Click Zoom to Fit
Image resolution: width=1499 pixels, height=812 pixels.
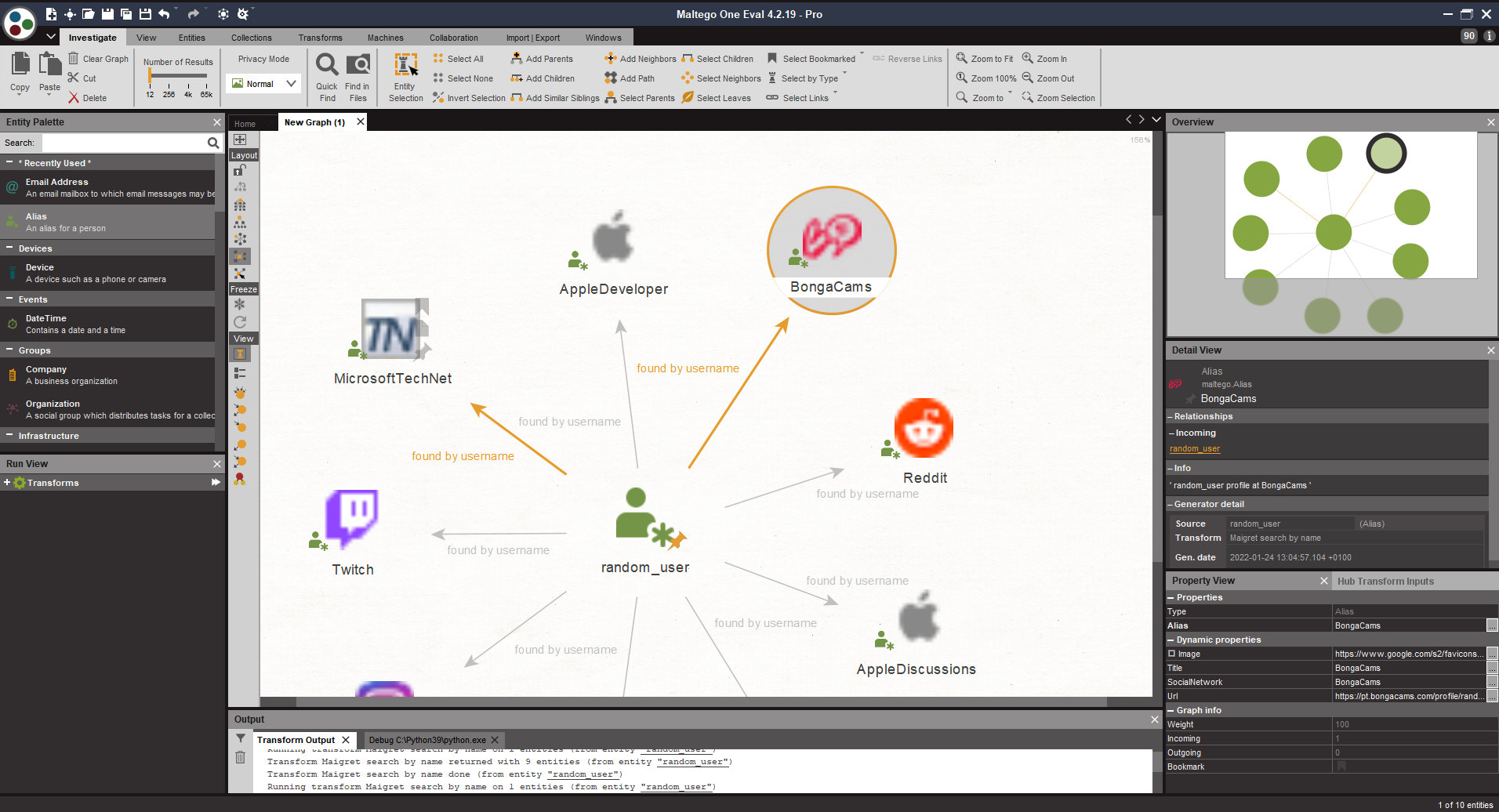click(985, 59)
